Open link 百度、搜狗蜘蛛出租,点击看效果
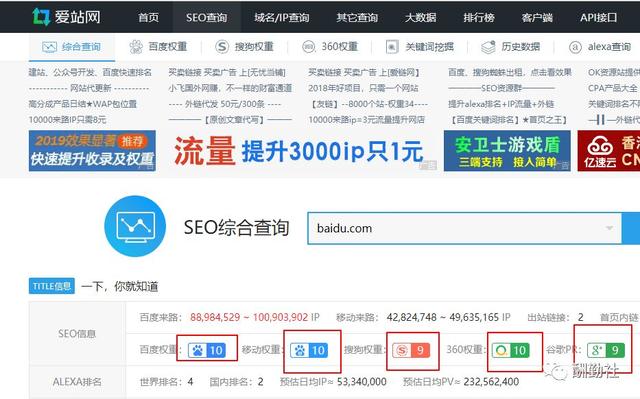 (510, 73)
